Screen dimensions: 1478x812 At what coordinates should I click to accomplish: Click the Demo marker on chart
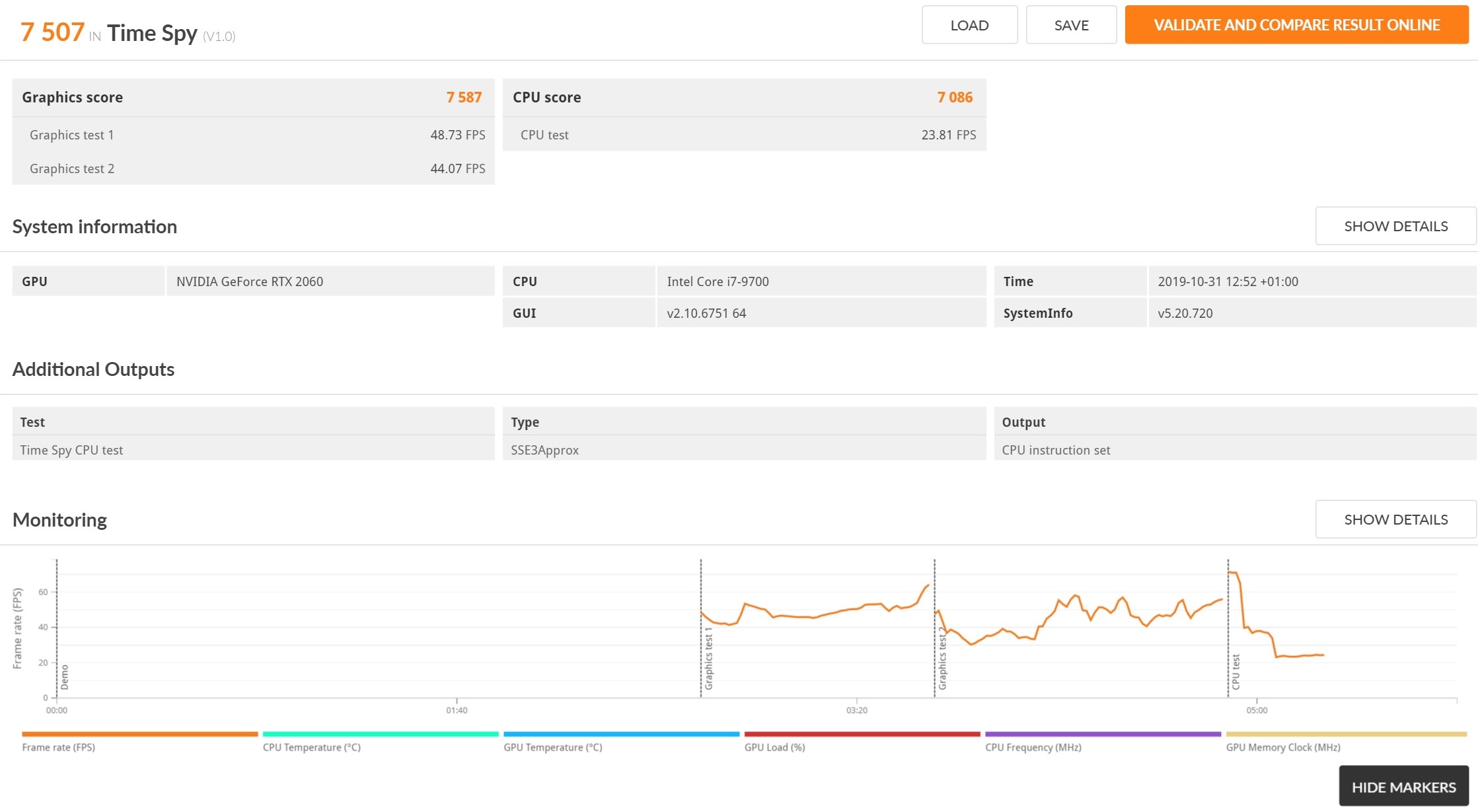(64, 677)
